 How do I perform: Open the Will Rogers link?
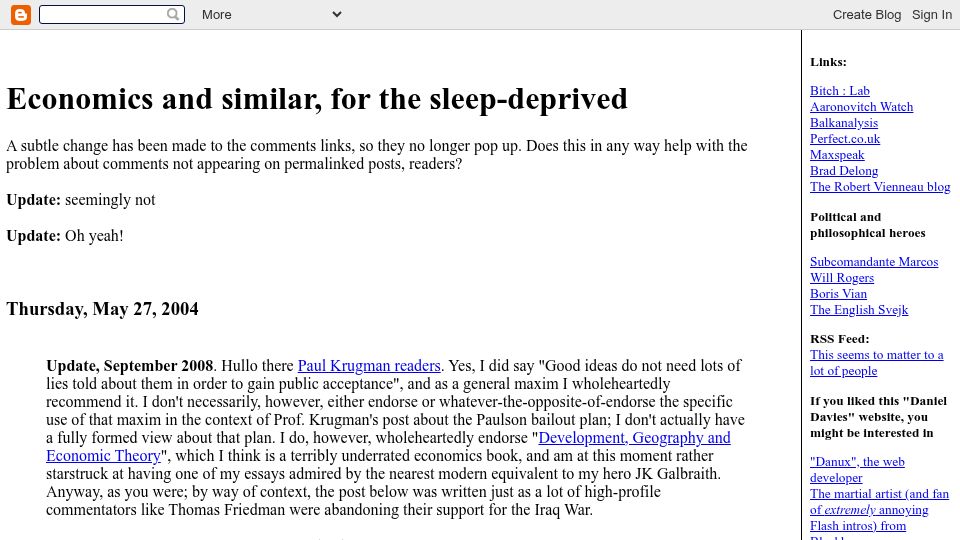[842, 277]
